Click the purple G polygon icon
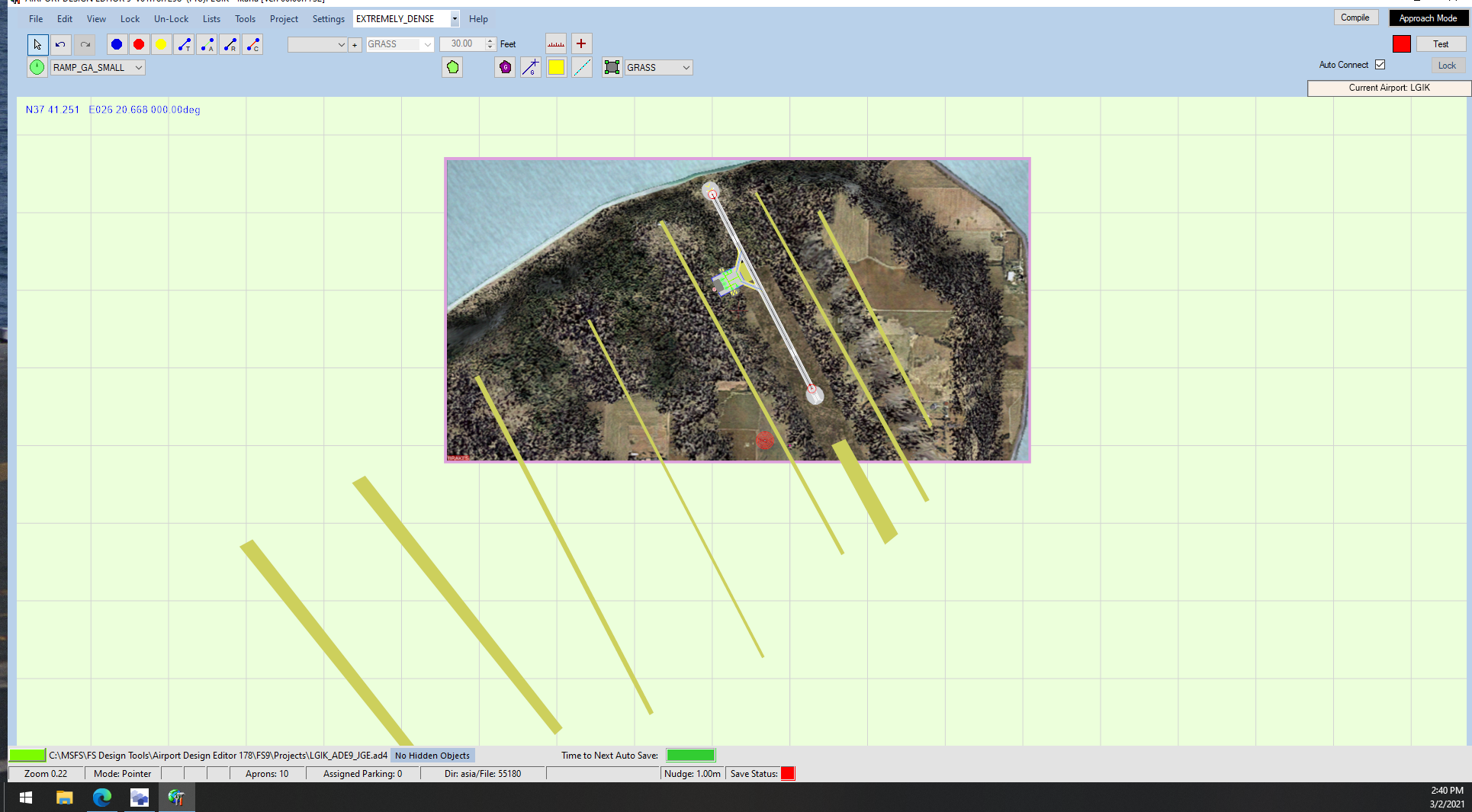Image resolution: width=1472 pixels, height=812 pixels. point(505,67)
